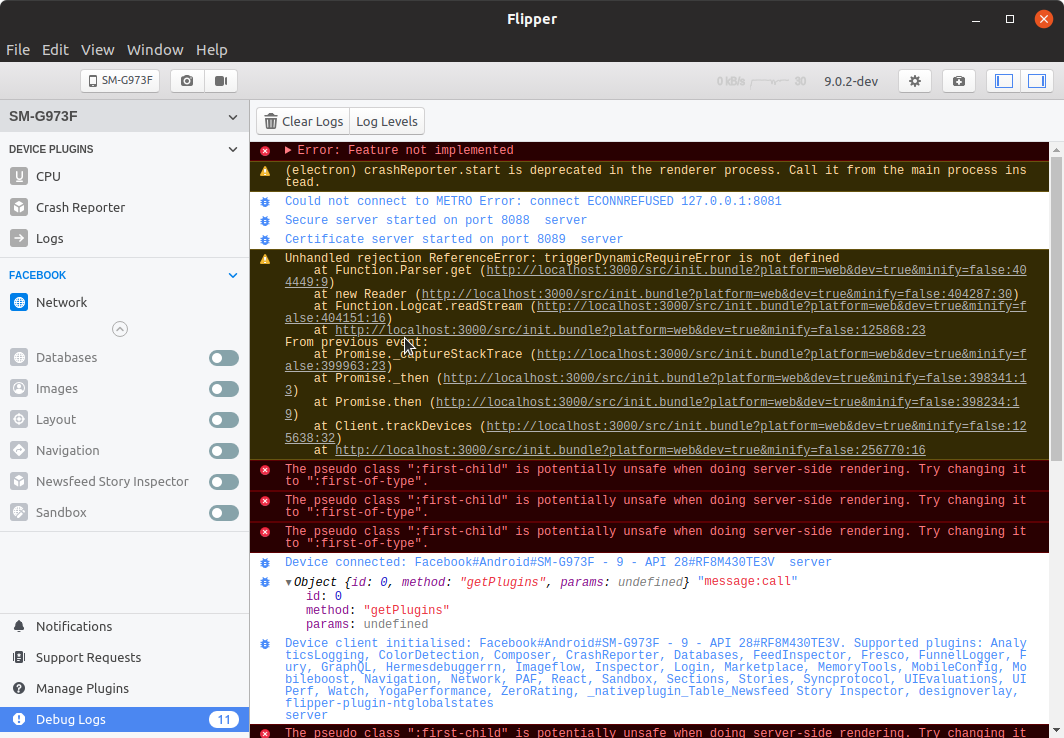
Task: Enable the Sandbox plugin toggle
Action: coord(224,513)
